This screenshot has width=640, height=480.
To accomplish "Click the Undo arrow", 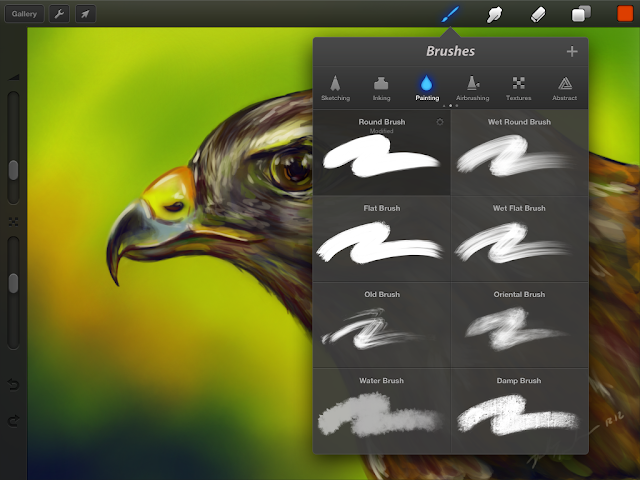I will (x=13, y=384).
